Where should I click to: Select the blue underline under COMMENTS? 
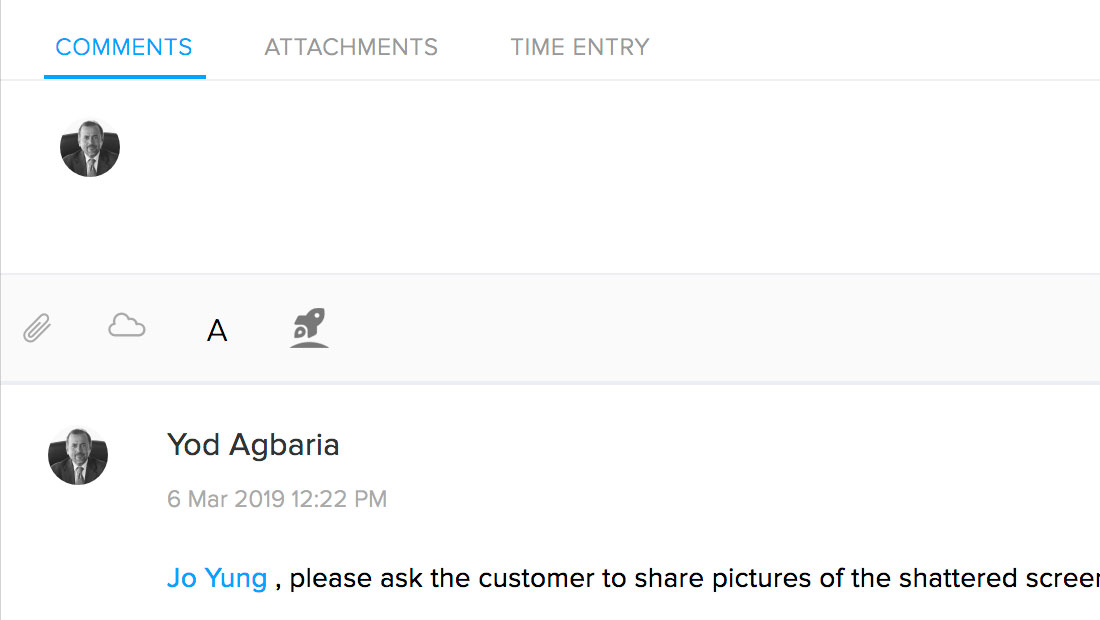125,76
